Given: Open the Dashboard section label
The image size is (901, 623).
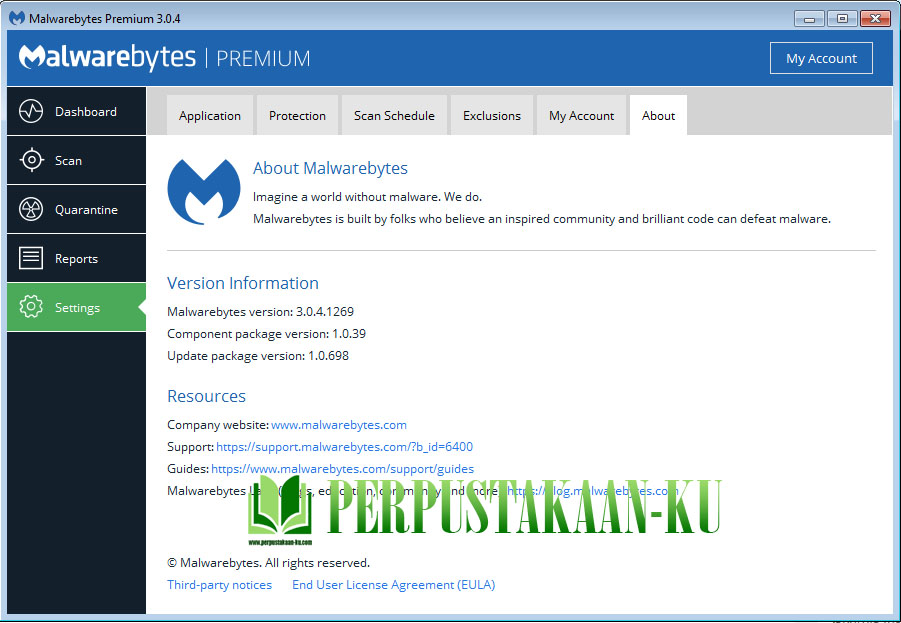Looking at the screenshot, I should click(x=86, y=111).
